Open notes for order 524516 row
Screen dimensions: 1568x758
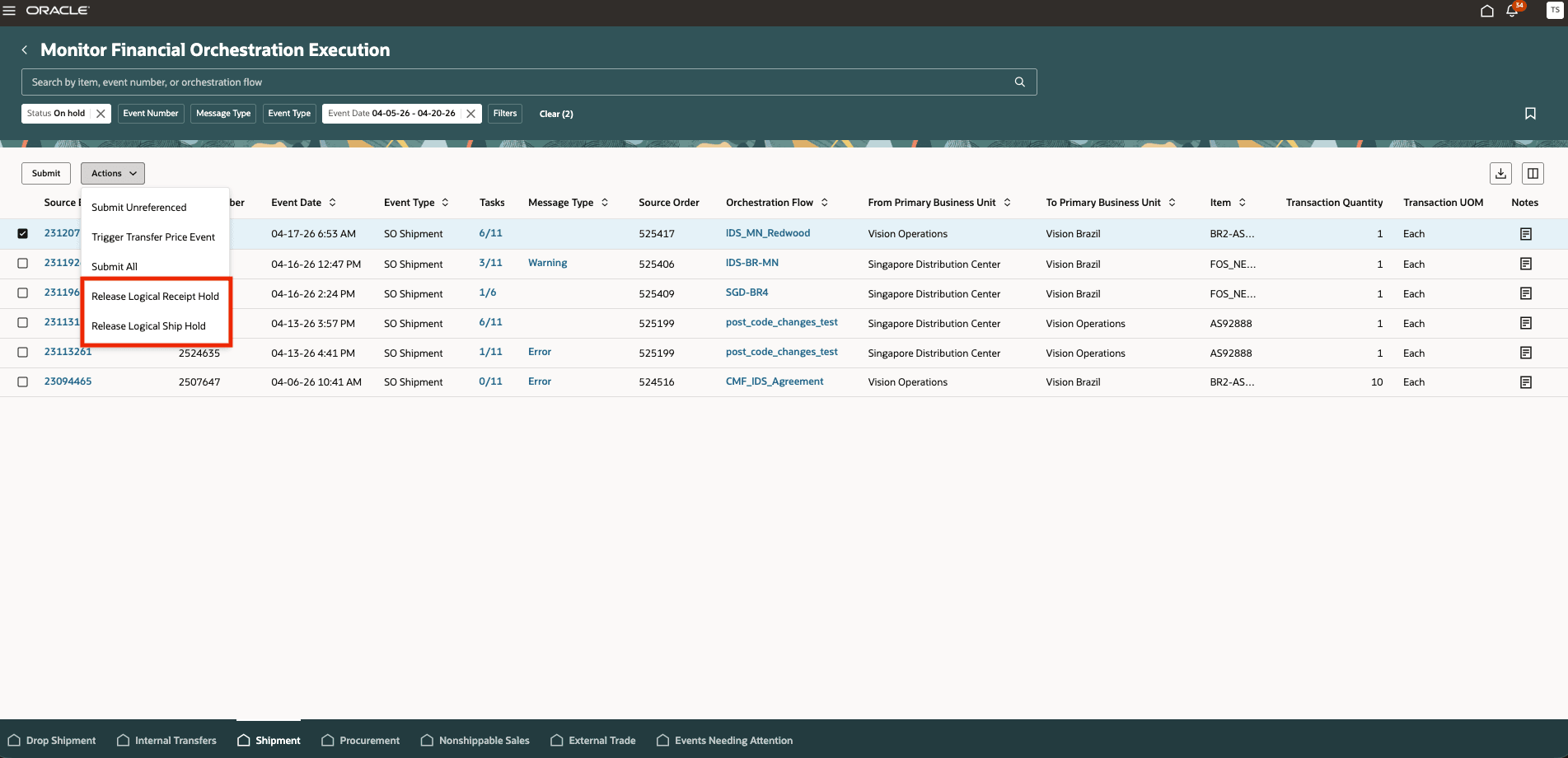pos(1525,382)
